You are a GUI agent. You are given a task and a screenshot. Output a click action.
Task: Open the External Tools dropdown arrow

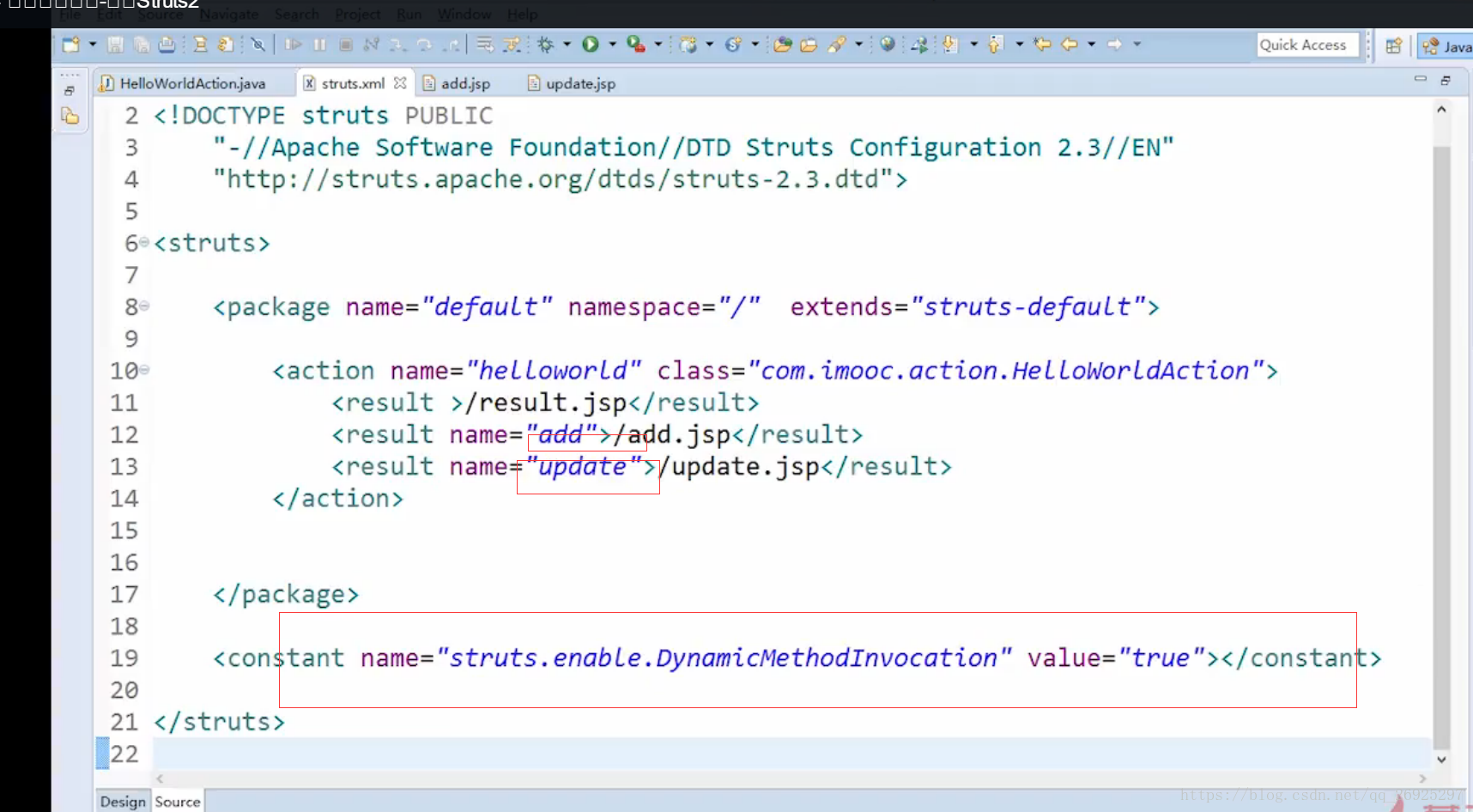tap(658, 44)
